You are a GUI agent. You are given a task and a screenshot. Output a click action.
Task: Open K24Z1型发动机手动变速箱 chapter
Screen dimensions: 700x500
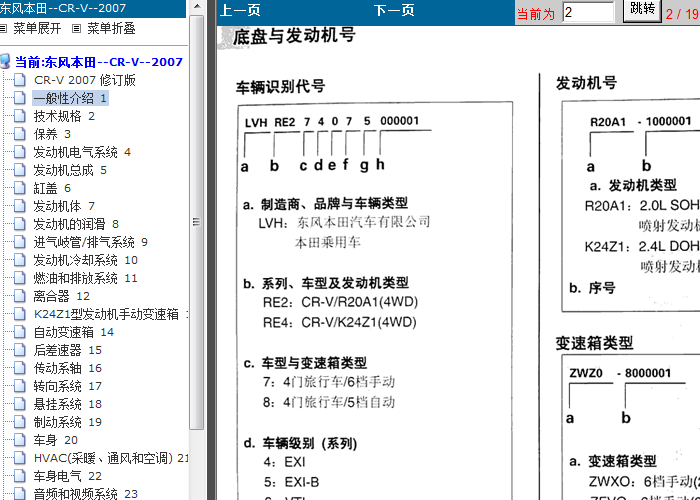[x=111, y=314]
